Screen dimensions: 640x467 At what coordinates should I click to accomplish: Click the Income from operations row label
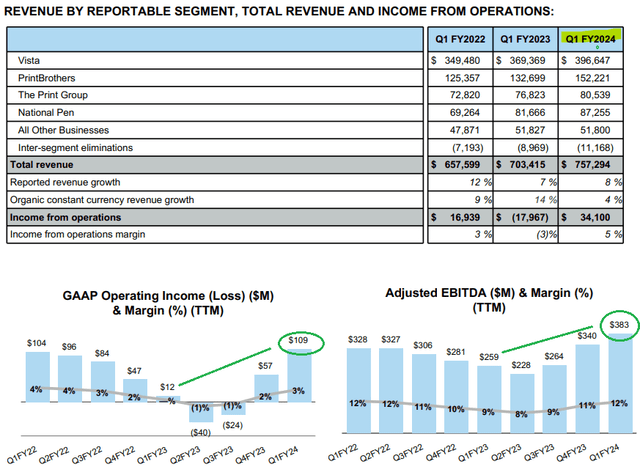coord(65,217)
